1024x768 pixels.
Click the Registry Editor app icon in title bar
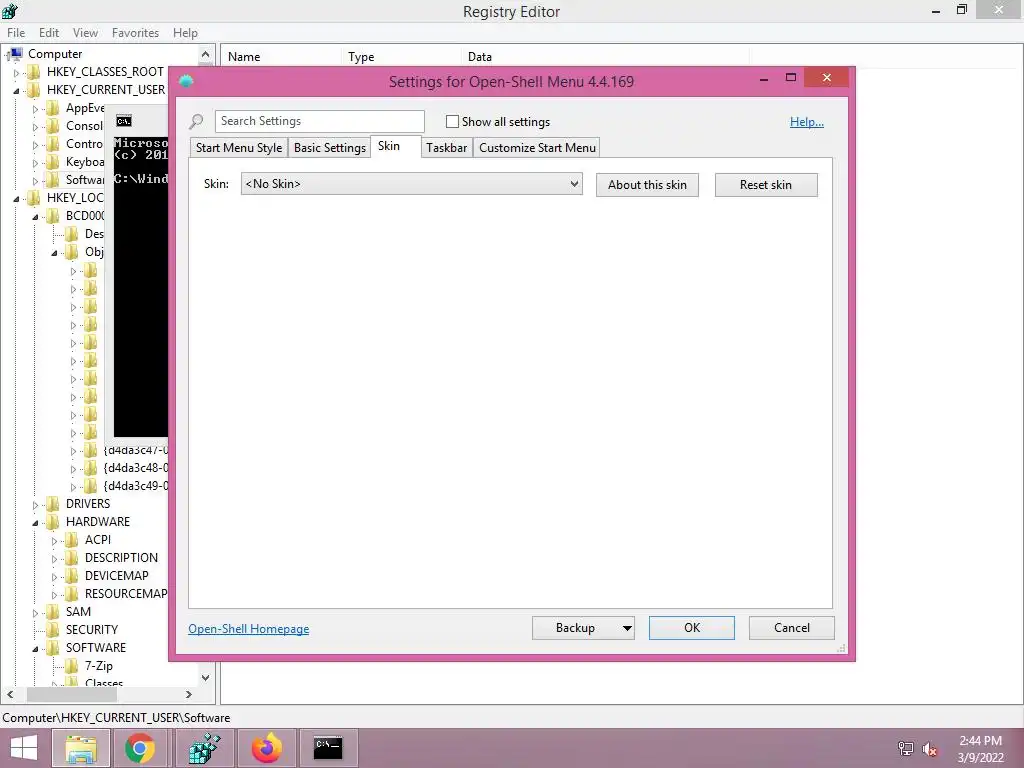(10, 10)
